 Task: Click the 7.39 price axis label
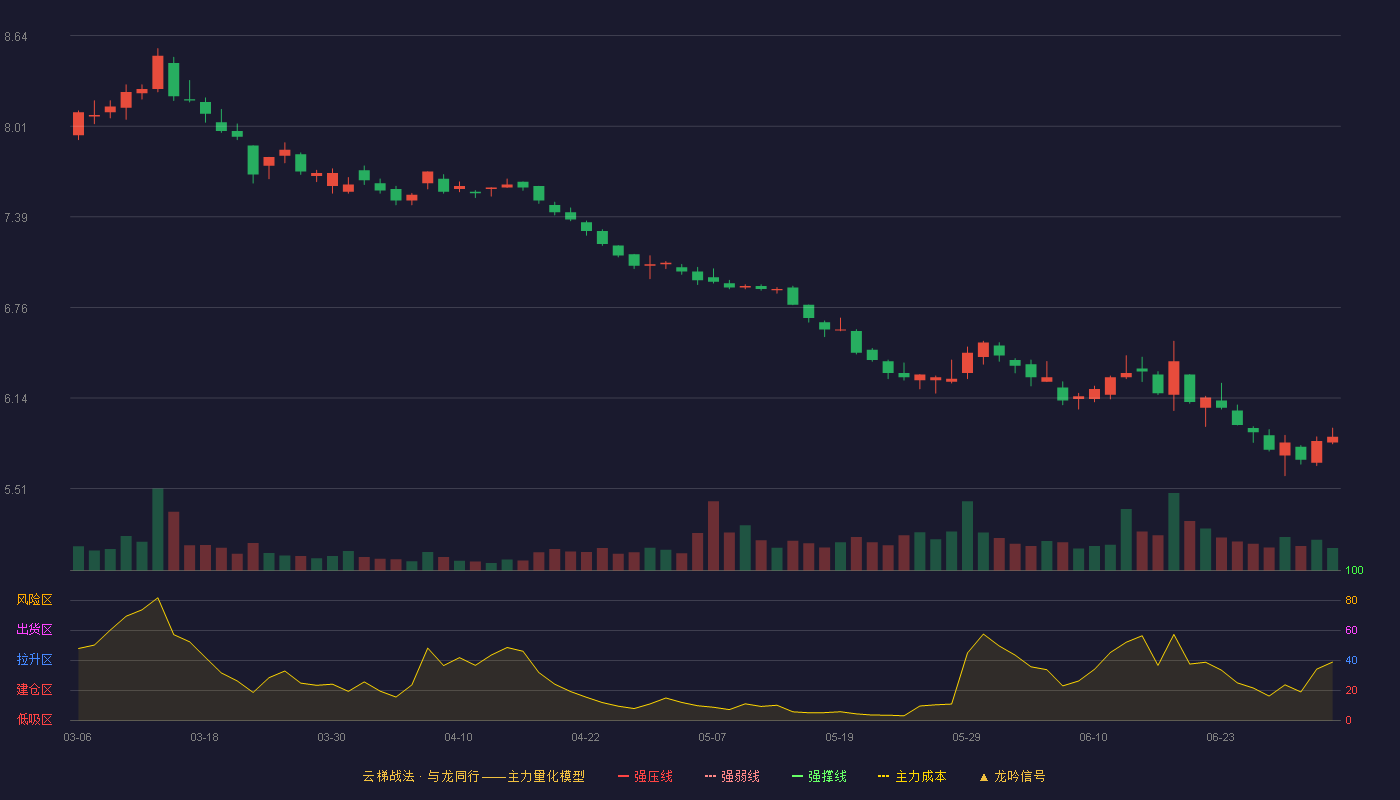(x=16, y=218)
